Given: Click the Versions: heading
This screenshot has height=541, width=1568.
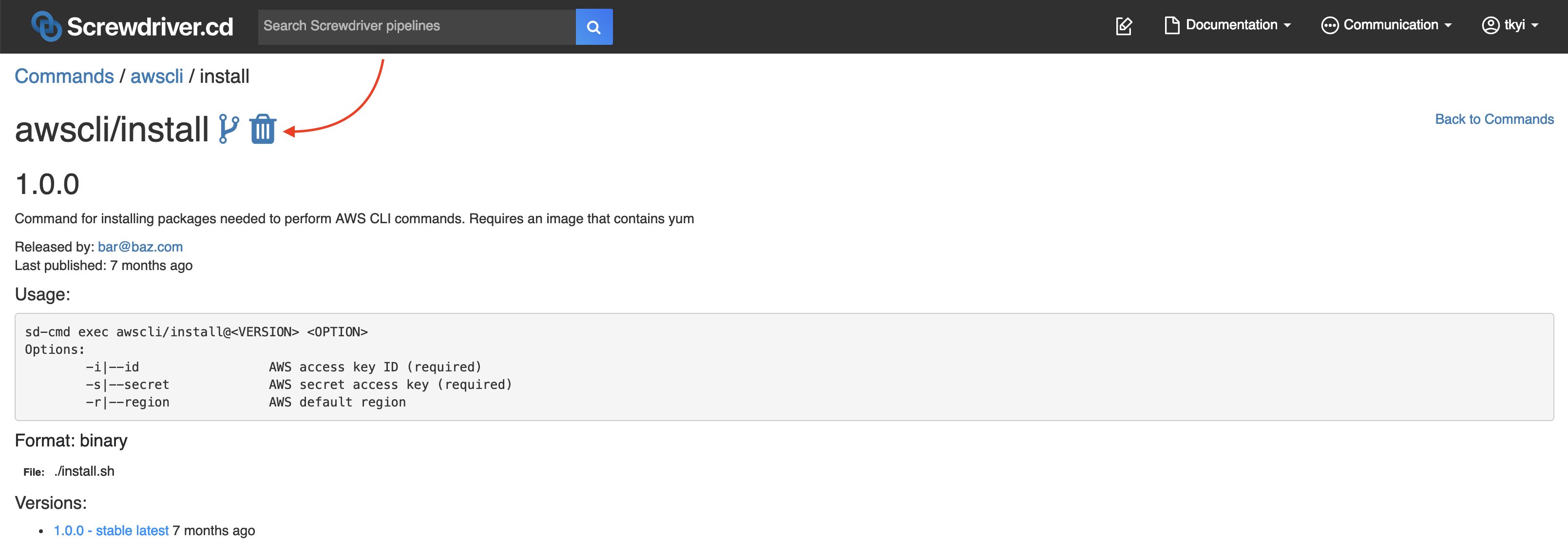Looking at the screenshot, I should tap(51, 503).
